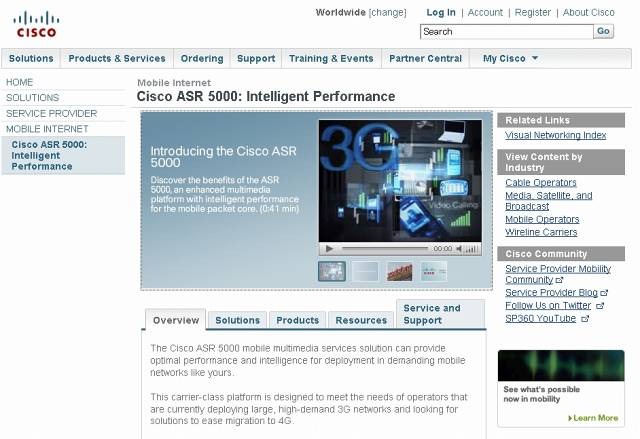Select the fourth video thumbnail
This screenshot has width=640, height=439.
tap(433, 271)
